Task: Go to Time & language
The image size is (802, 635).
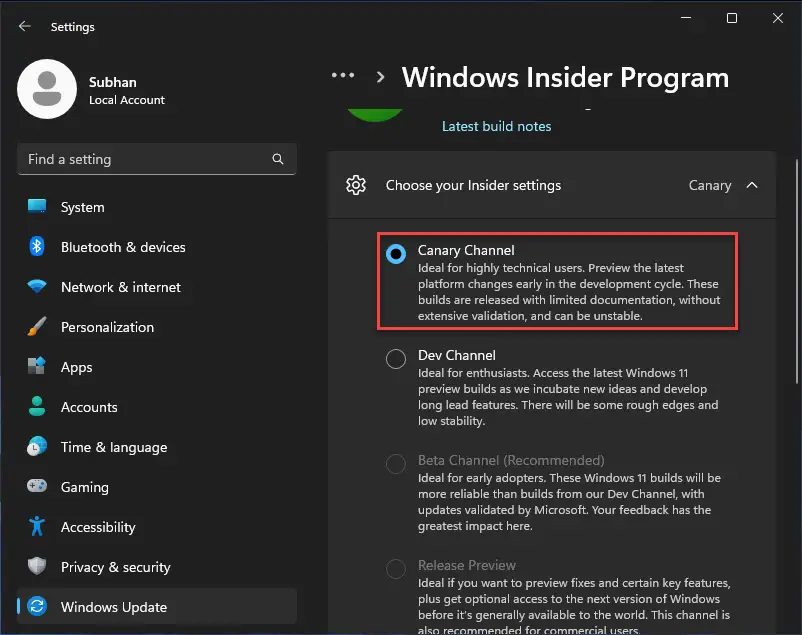Action: pyautogui.click(x=157, y=446)
